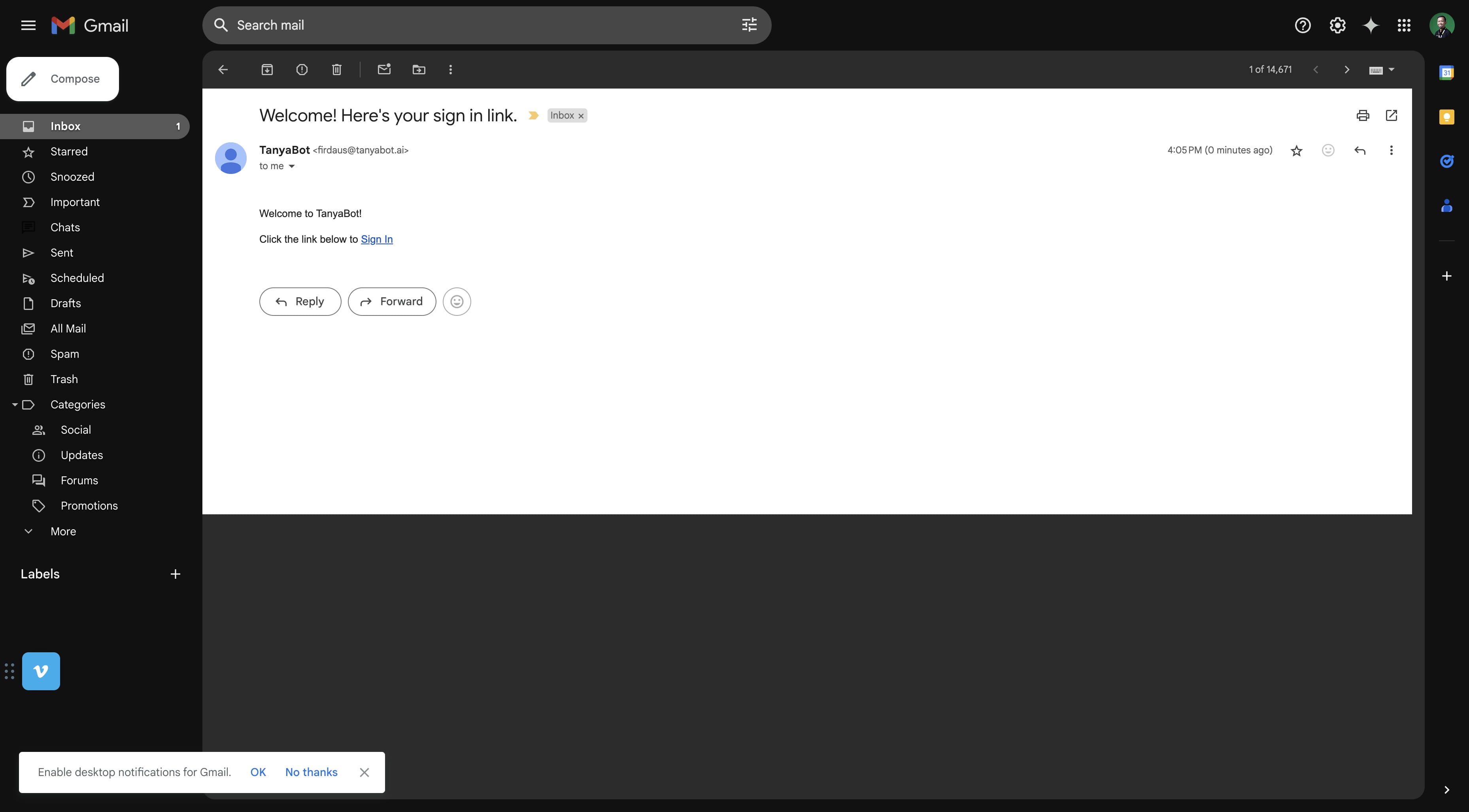Archive this email
This screenshot has width=1469, height=812.
click(x=267, y=70)
